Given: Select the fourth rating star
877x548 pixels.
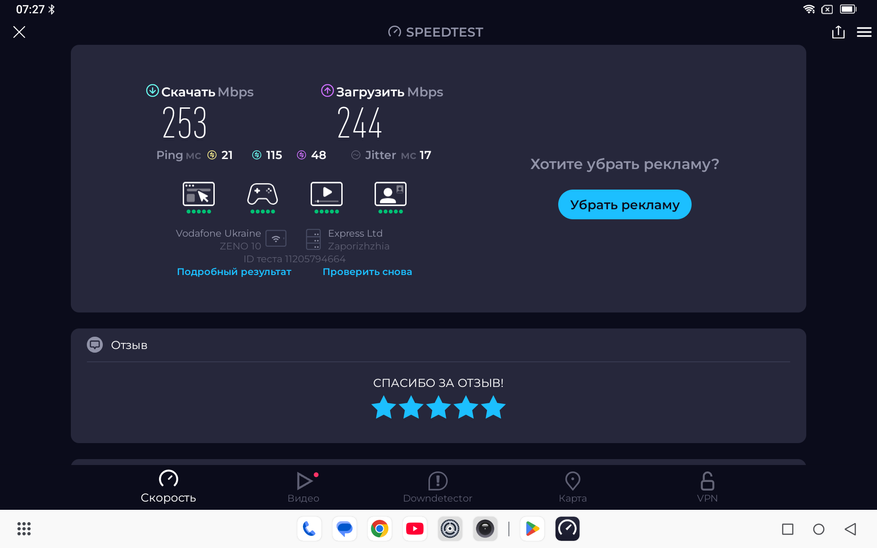Looking at the screenshot, I should (466, 407).
